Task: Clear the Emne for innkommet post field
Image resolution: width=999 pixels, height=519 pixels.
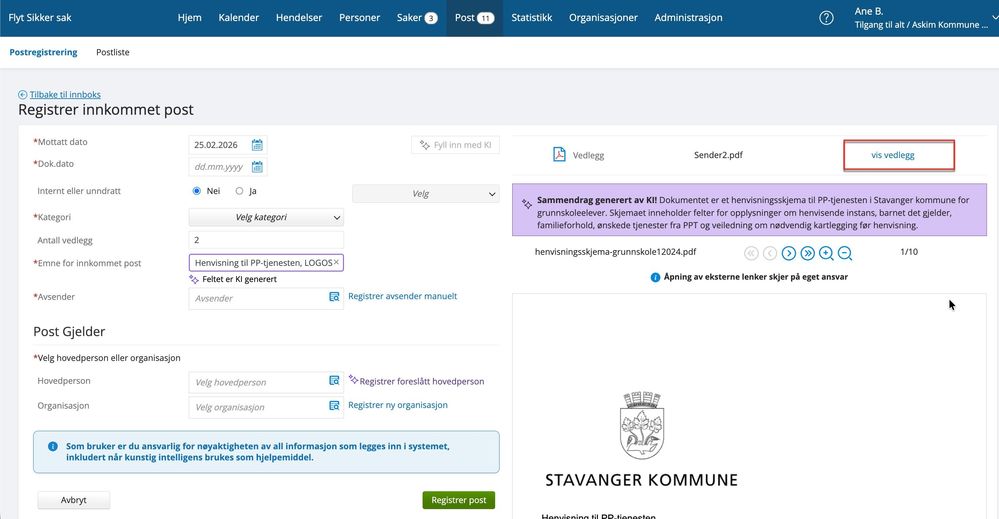Action: [x=336, y=262]
